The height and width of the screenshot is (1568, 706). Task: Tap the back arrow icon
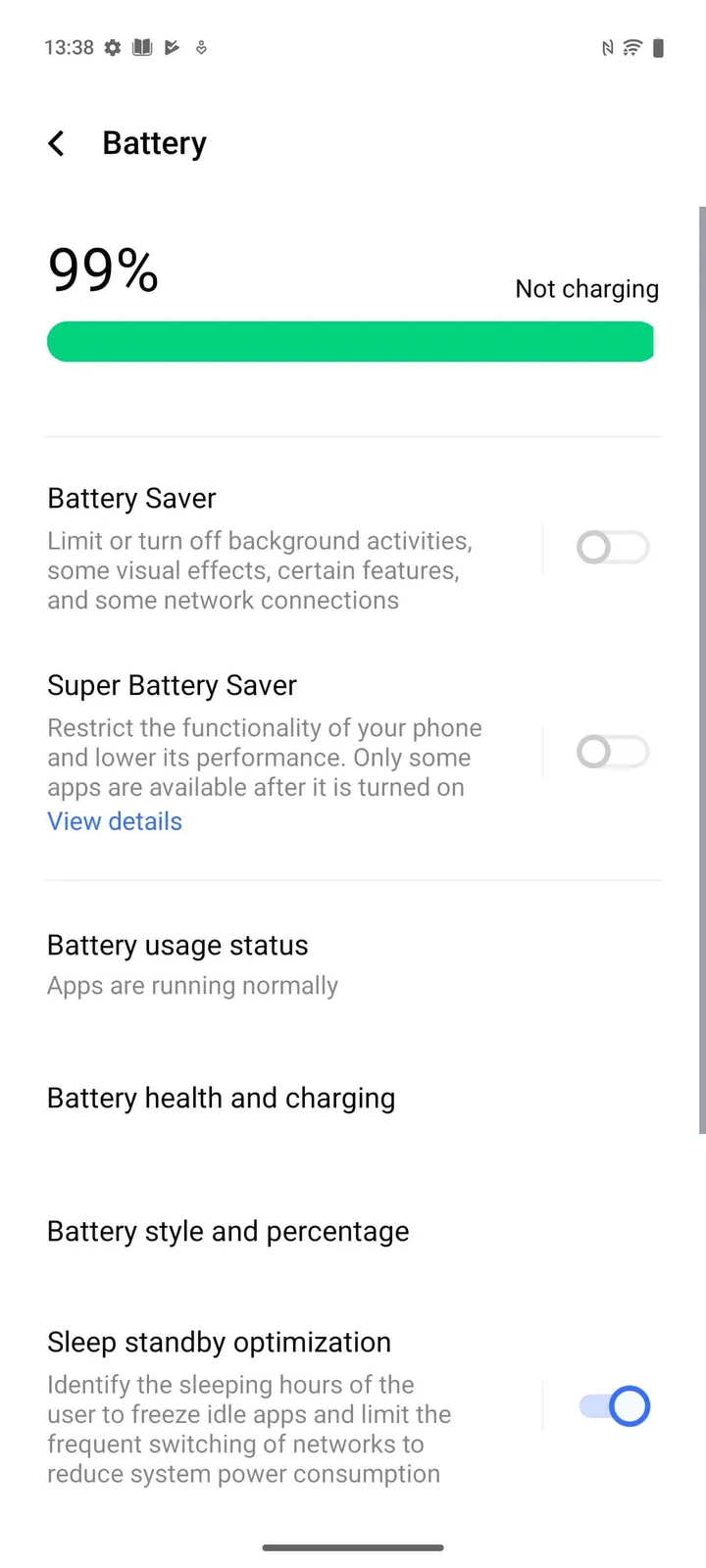57,144
